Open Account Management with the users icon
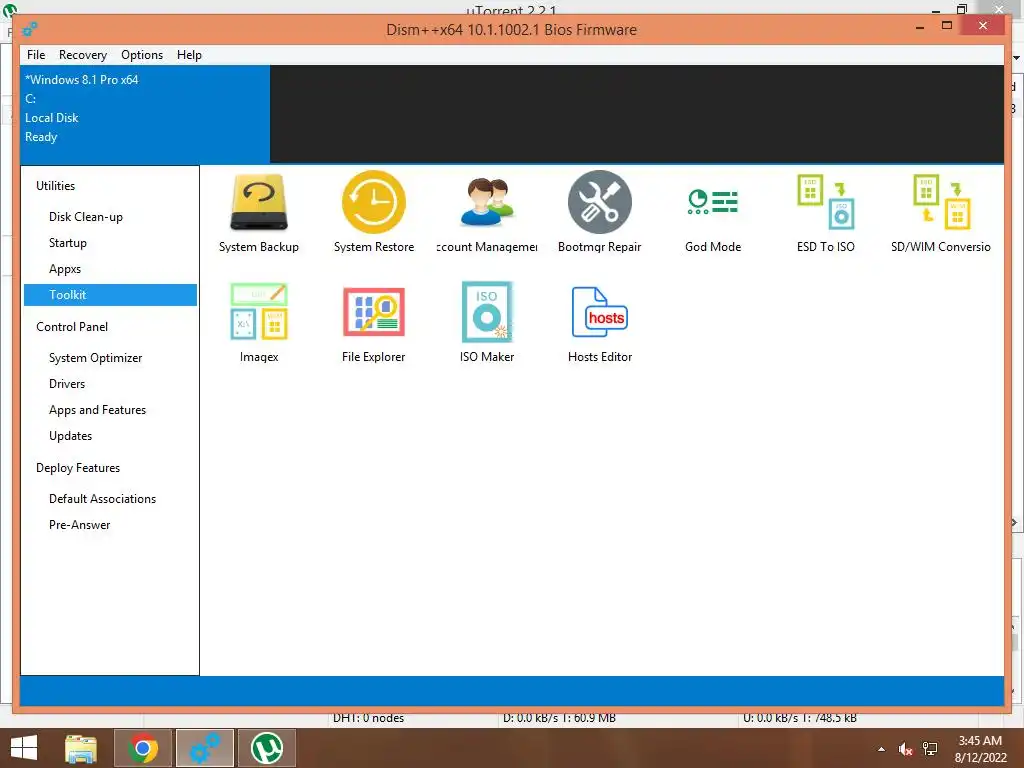 (x=487, y=213)
